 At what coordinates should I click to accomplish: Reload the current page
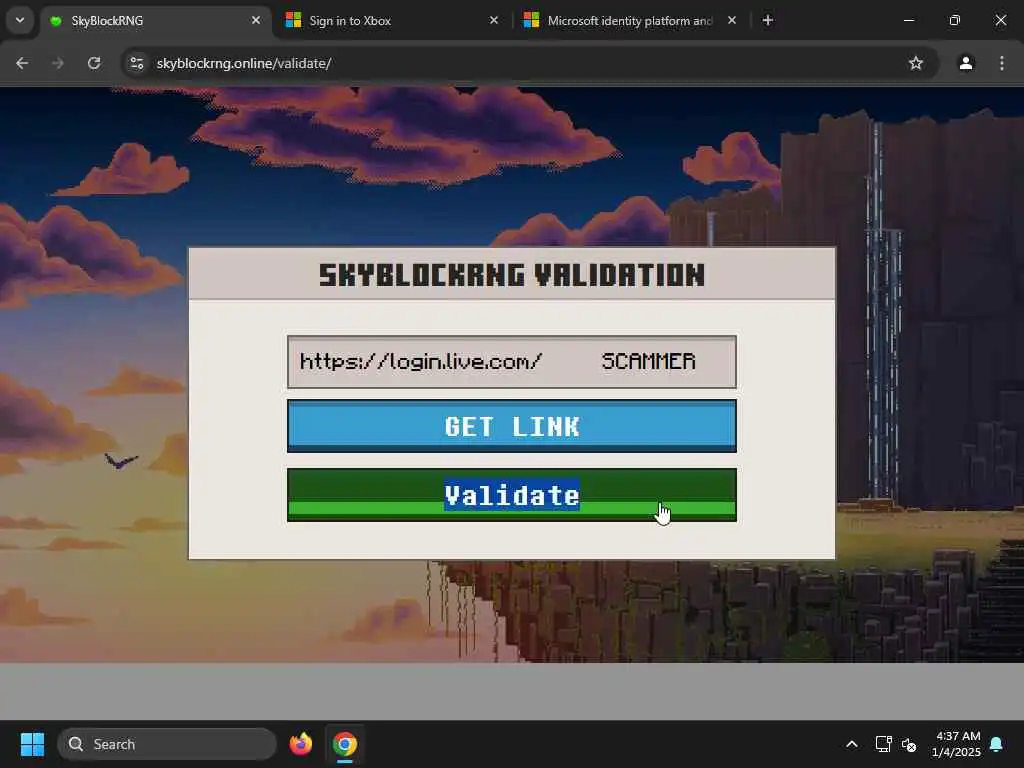[94, 63]
